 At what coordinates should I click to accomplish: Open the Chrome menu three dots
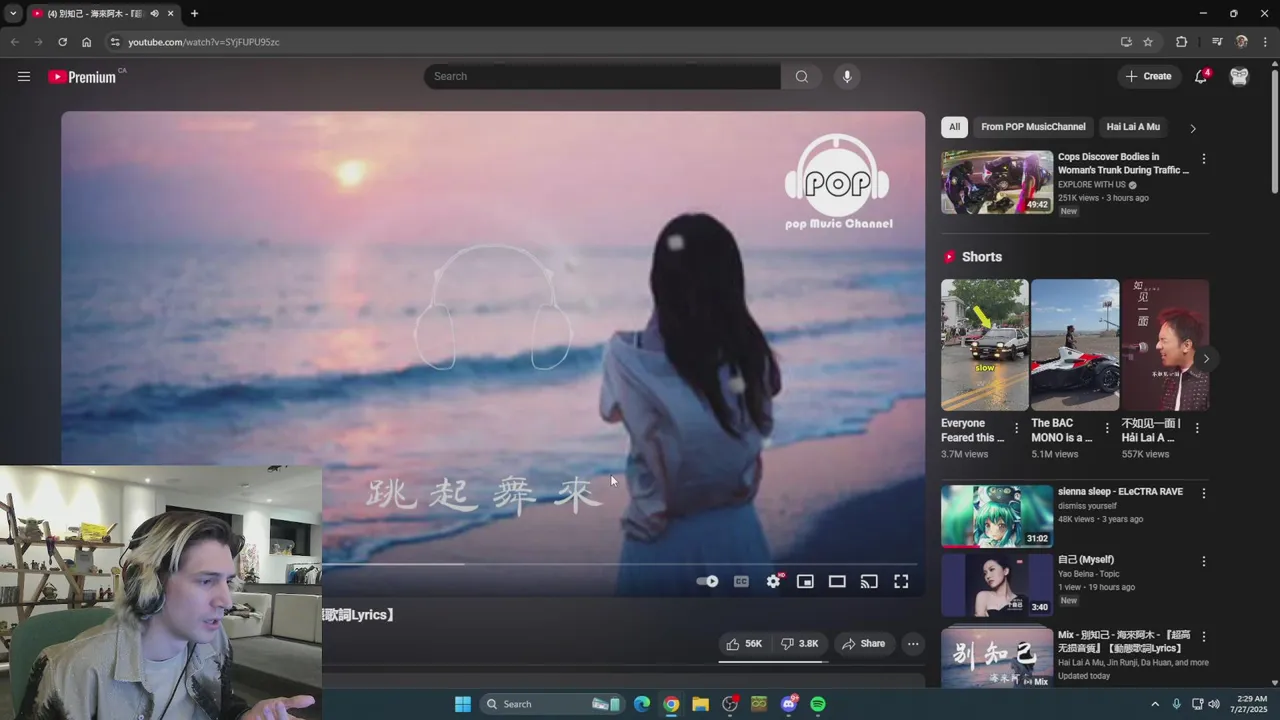1265,42
